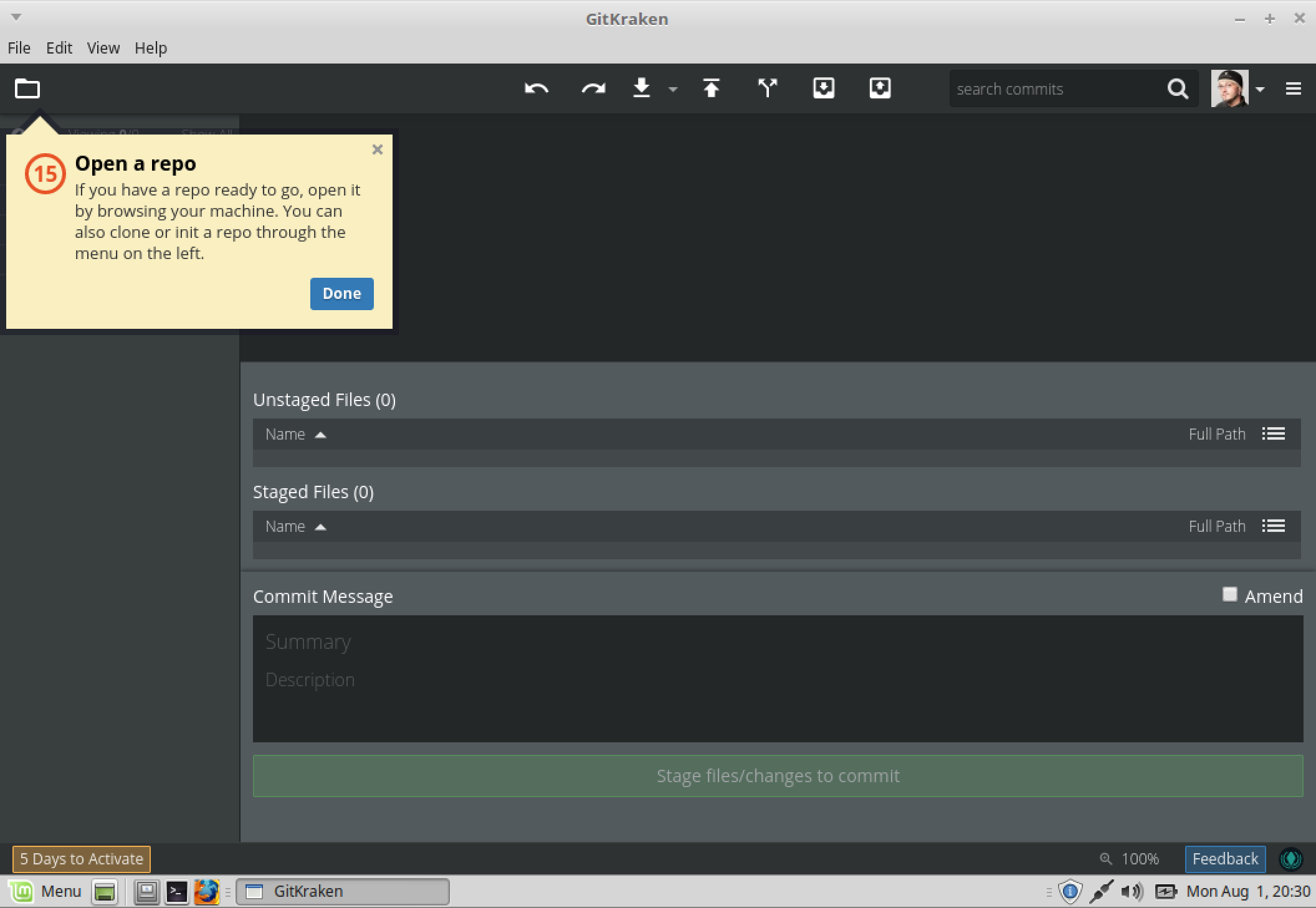Enable the Amend checkbox
The image size is (1316, 908).
[x=1229, y=594]
